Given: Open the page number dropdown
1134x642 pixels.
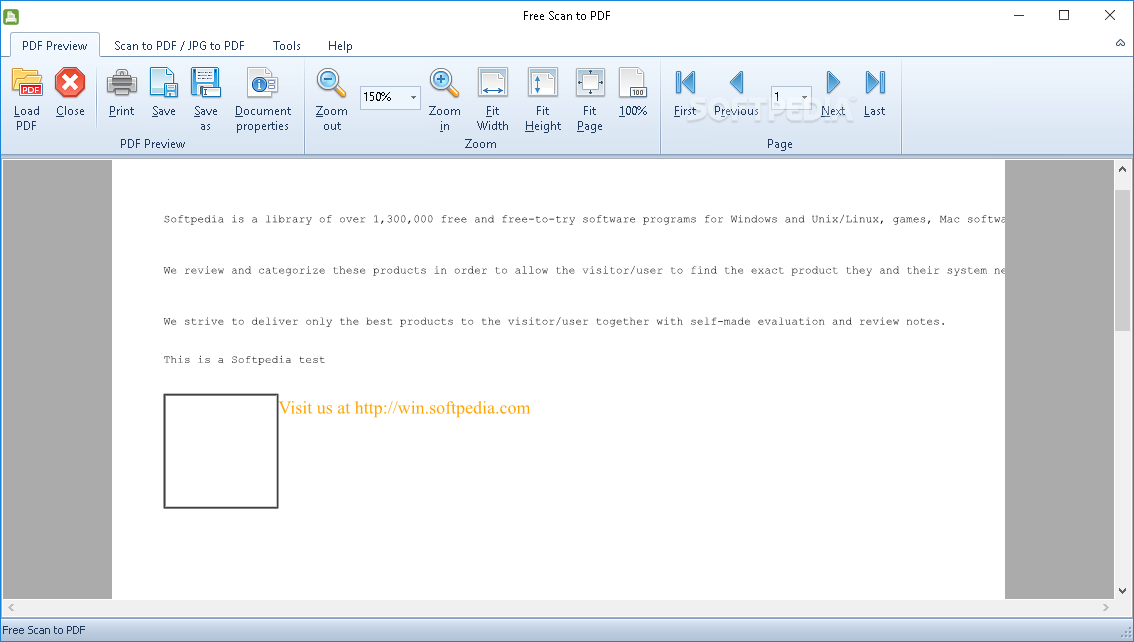Looking at the screenshot, I should pos(804,97).
